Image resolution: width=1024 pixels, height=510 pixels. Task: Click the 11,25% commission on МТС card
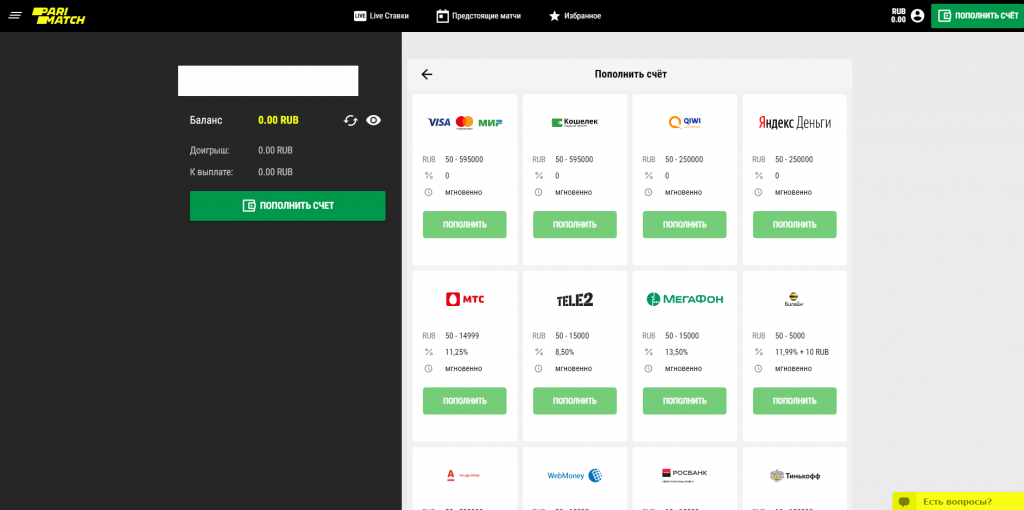[x=456, y=352]
